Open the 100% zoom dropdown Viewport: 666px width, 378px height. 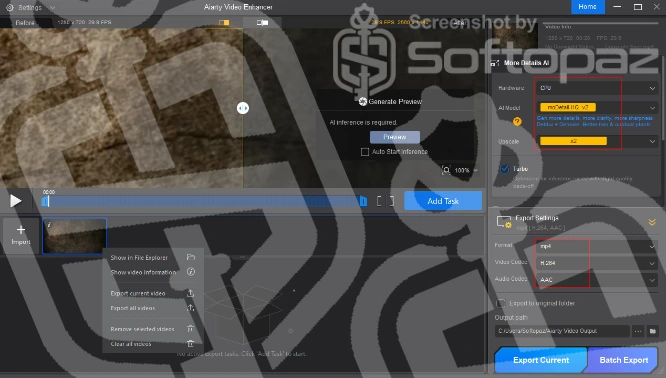coord(466,170)
